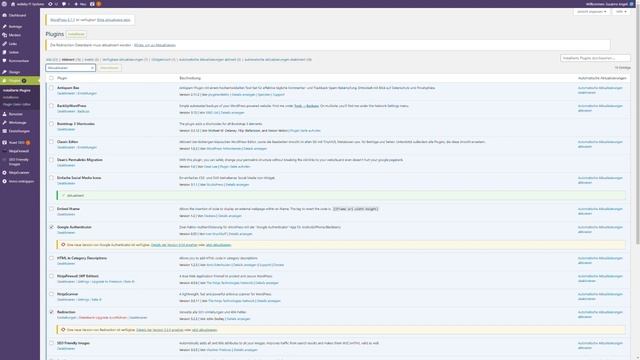
Task: Open Plugin Datei-Editor submenu item
Action: (x=17, y=104)
